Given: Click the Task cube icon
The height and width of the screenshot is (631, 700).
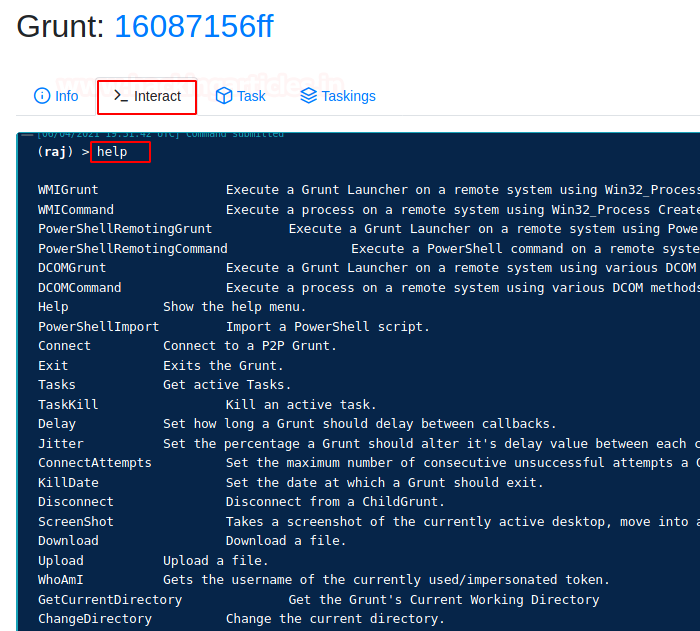Looking at the screenshot, I should pyautogui.click(x=224, y=96).
